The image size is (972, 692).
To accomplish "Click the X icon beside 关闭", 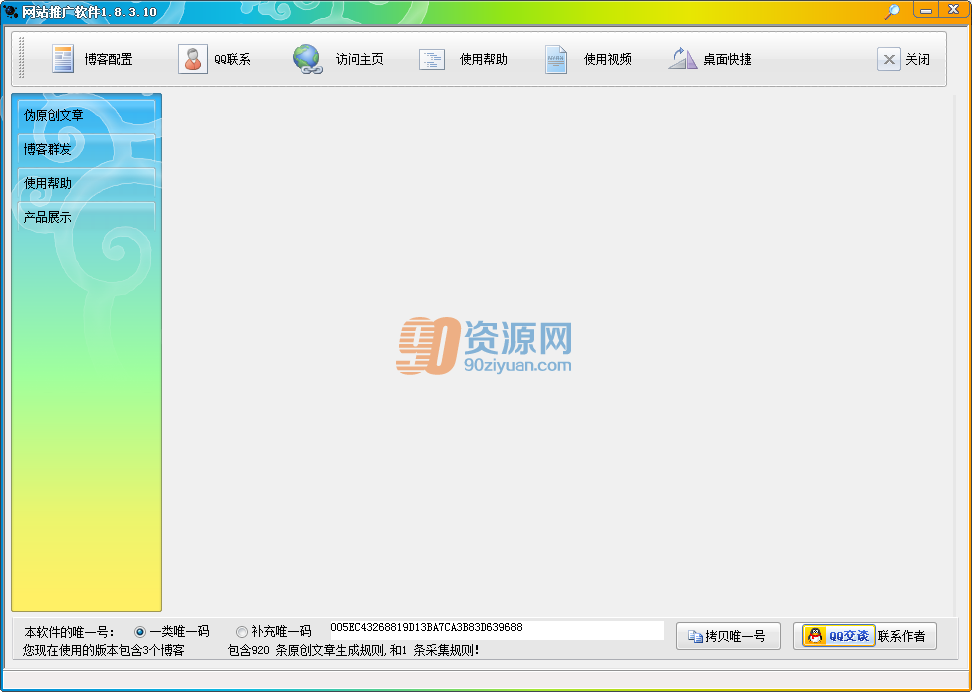I will pyautogui.click(x=888, y=60).
